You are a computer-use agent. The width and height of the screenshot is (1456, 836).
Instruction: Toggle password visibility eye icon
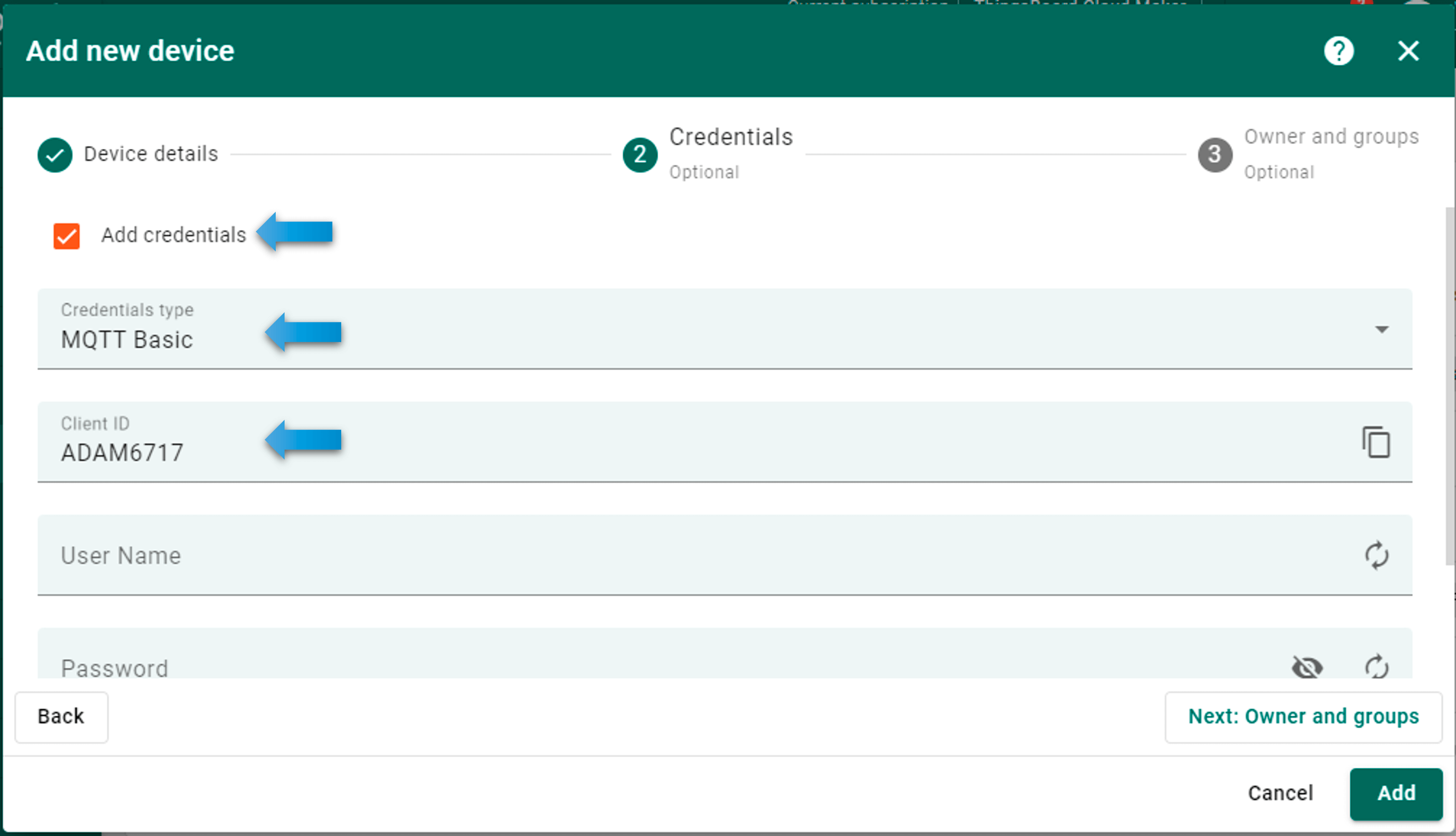pos(1307,667)
